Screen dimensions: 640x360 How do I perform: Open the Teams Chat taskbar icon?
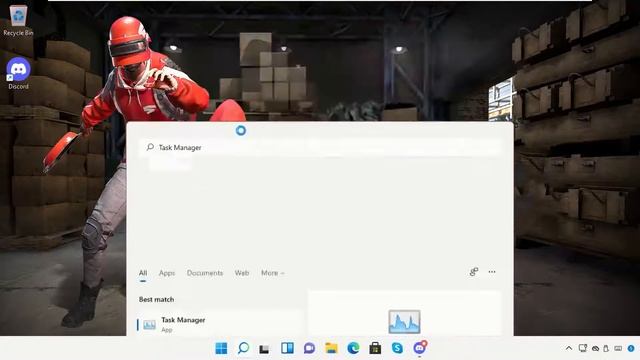click(309, 348)
